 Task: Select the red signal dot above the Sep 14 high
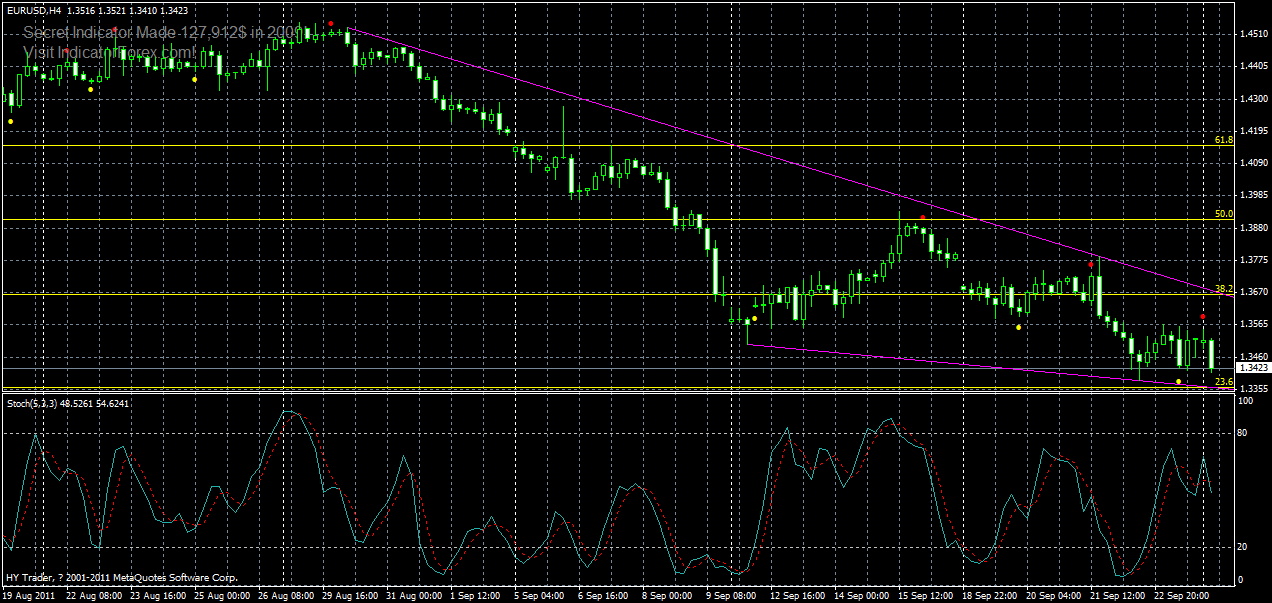click(923, 217)
